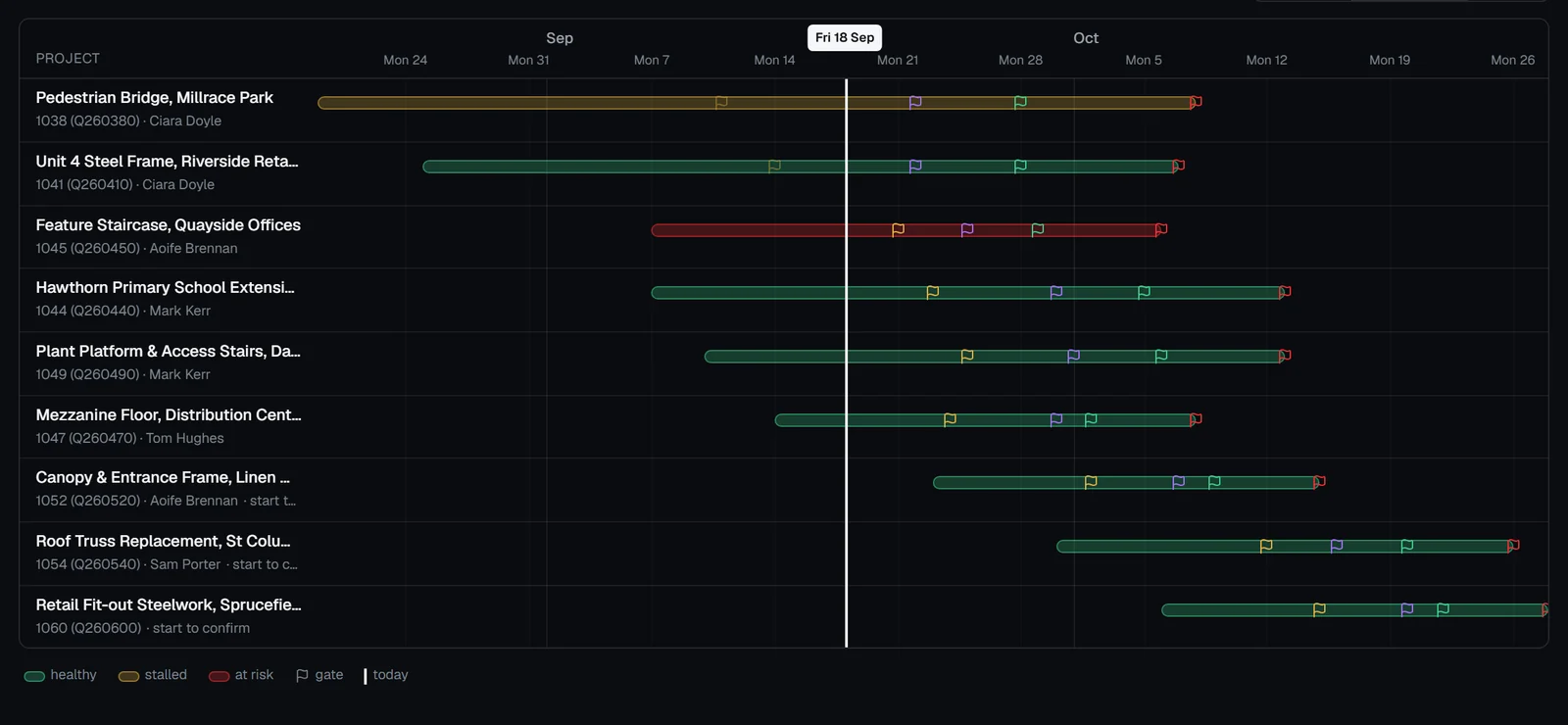Click the purple gate flag on Canopy & Entrance Frame bar
Screen dimensions: 1568x725
pos(1179,482)
